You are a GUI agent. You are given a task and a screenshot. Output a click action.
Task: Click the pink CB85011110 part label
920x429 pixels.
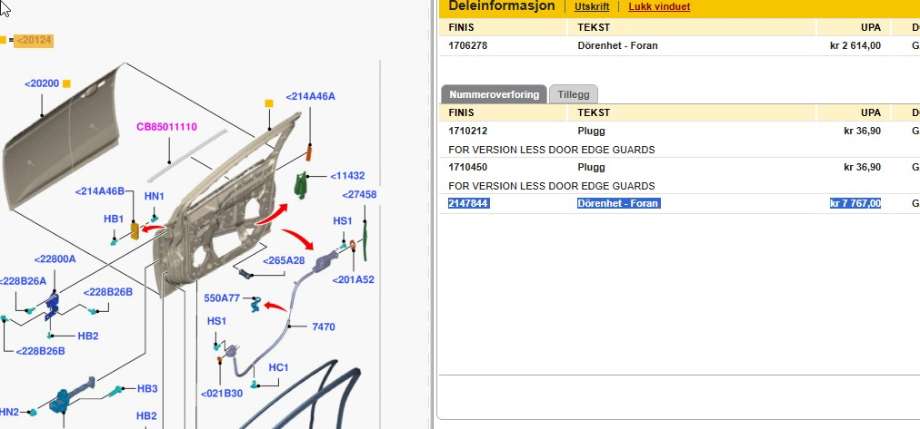167,127
